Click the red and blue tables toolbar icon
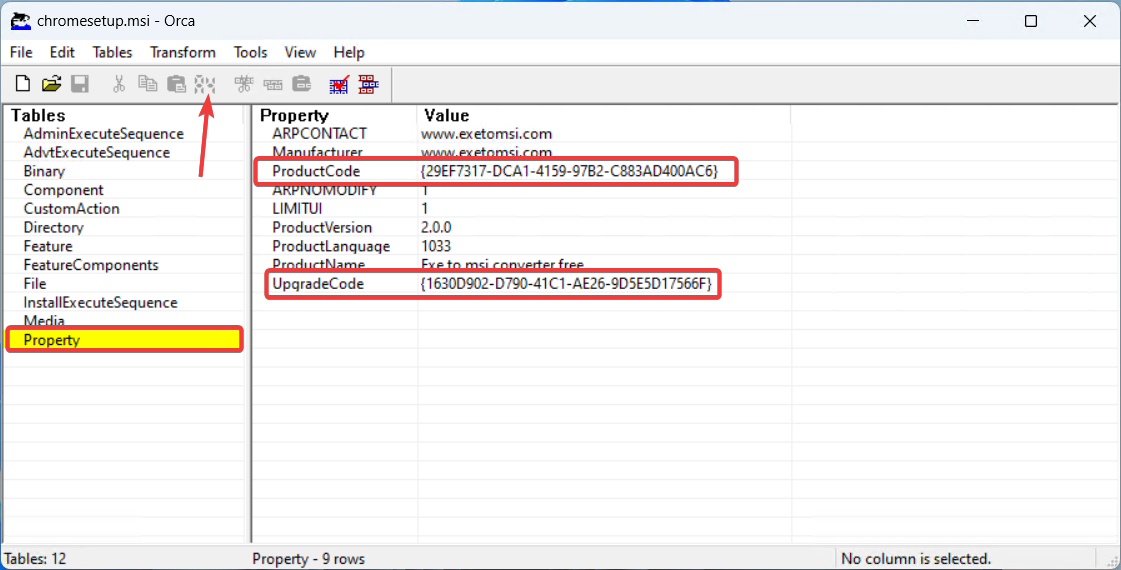 click(368, 84)
